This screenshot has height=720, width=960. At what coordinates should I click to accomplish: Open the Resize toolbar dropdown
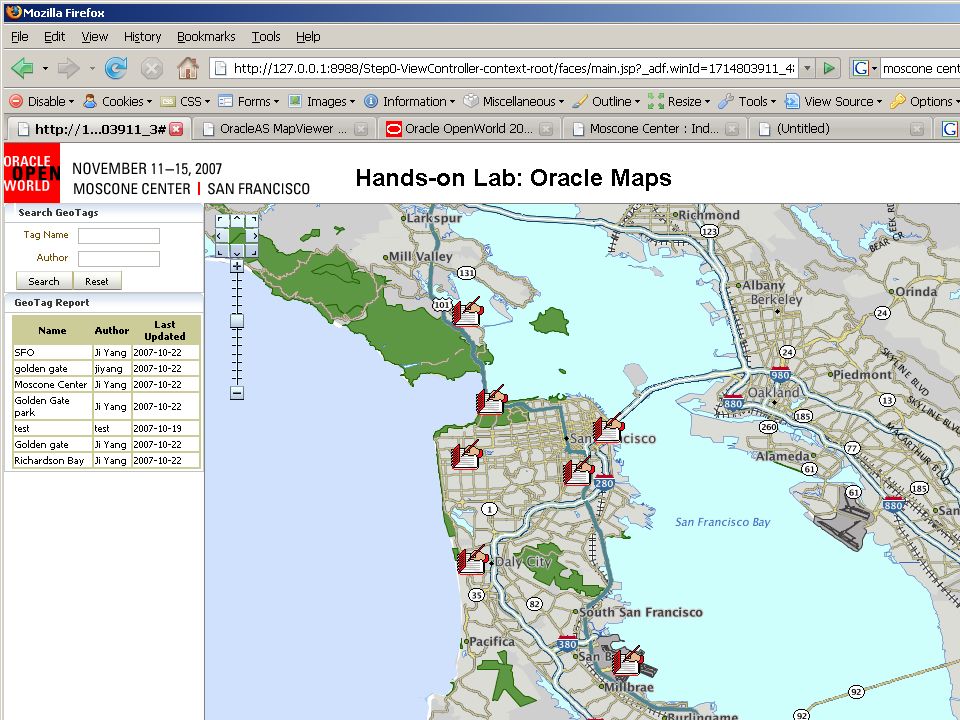coord(679,102)
